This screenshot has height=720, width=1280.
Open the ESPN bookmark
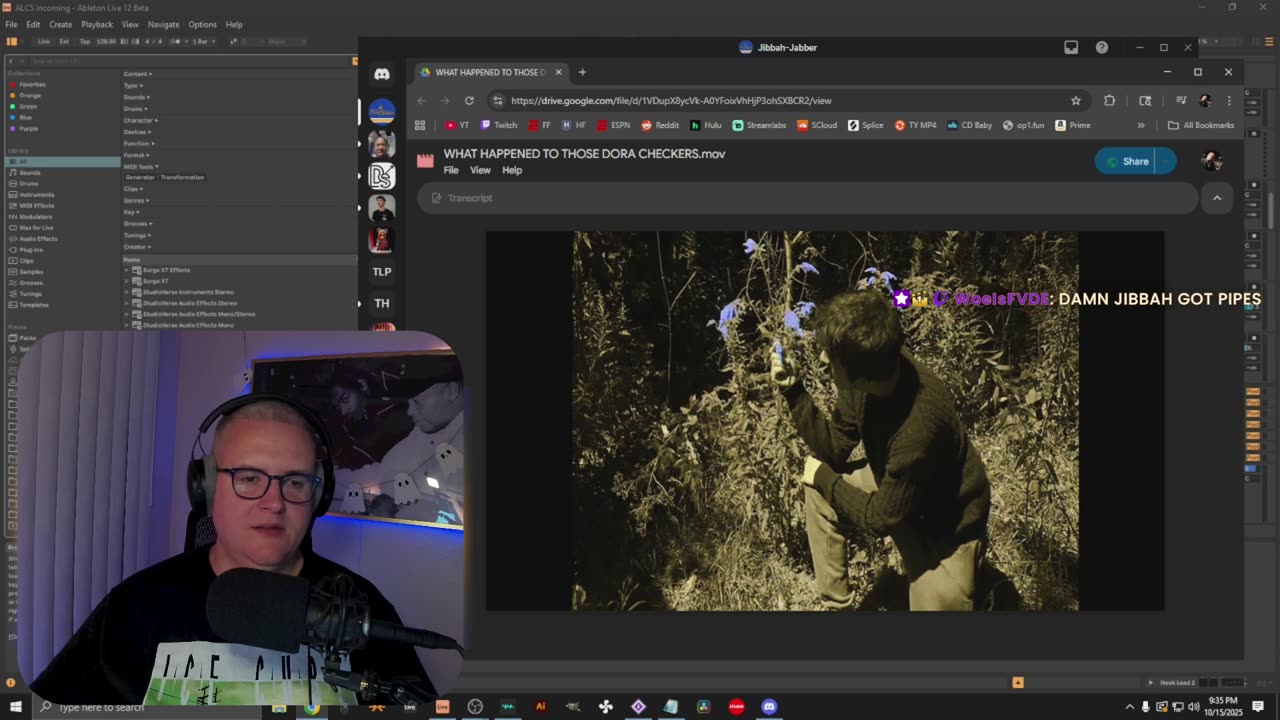[613, 125]
